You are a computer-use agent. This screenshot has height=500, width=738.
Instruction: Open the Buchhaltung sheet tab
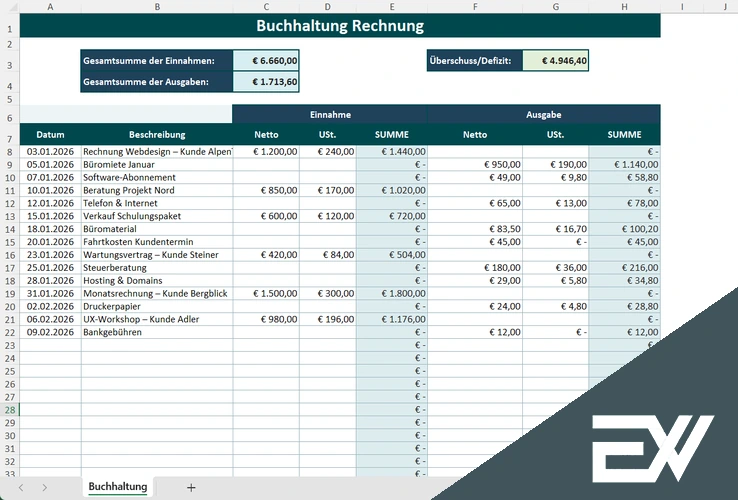click(118, 487)
